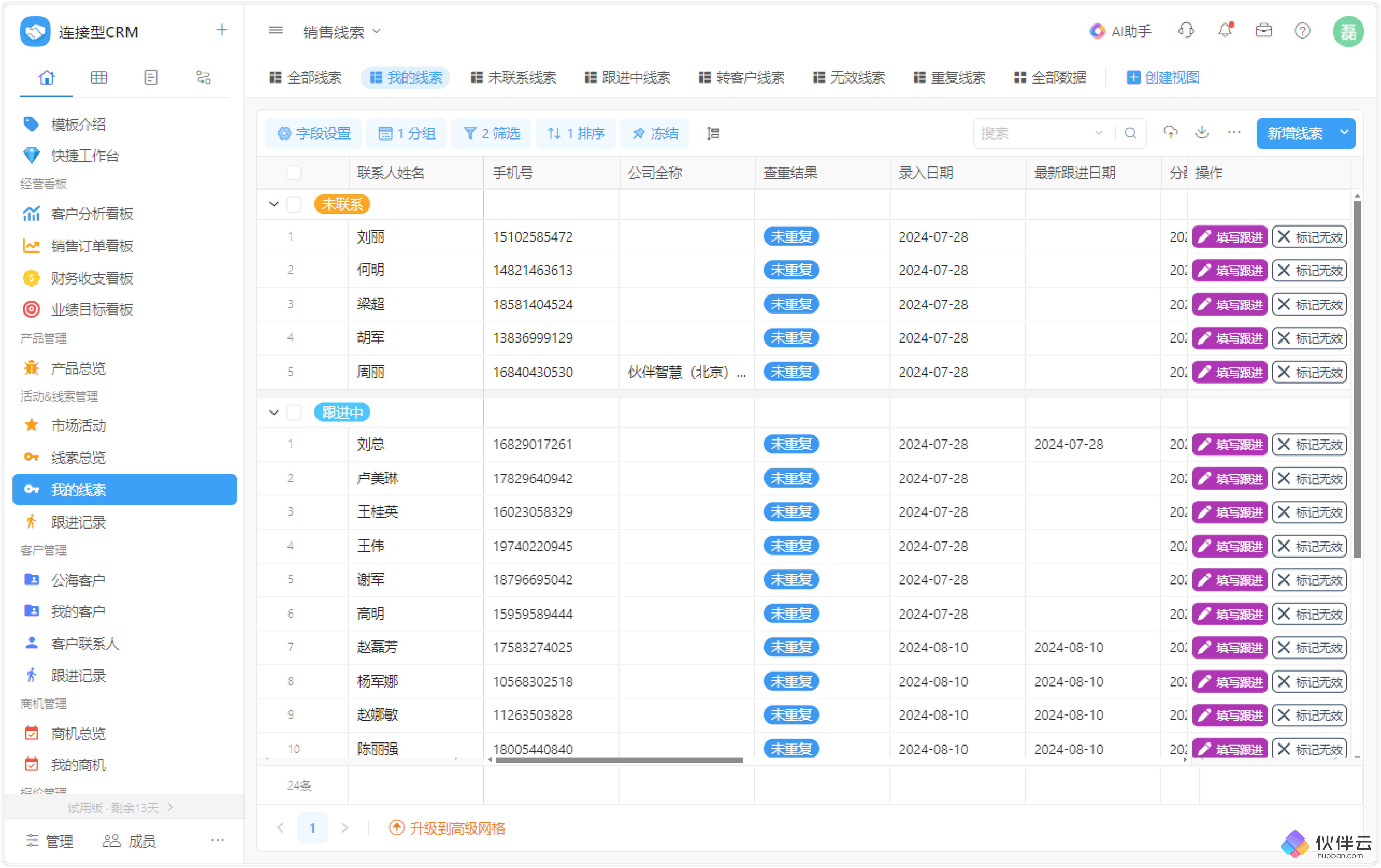Open the help question mark icon
Screen dimensions: 1381x868
[x=1302, y=30]
